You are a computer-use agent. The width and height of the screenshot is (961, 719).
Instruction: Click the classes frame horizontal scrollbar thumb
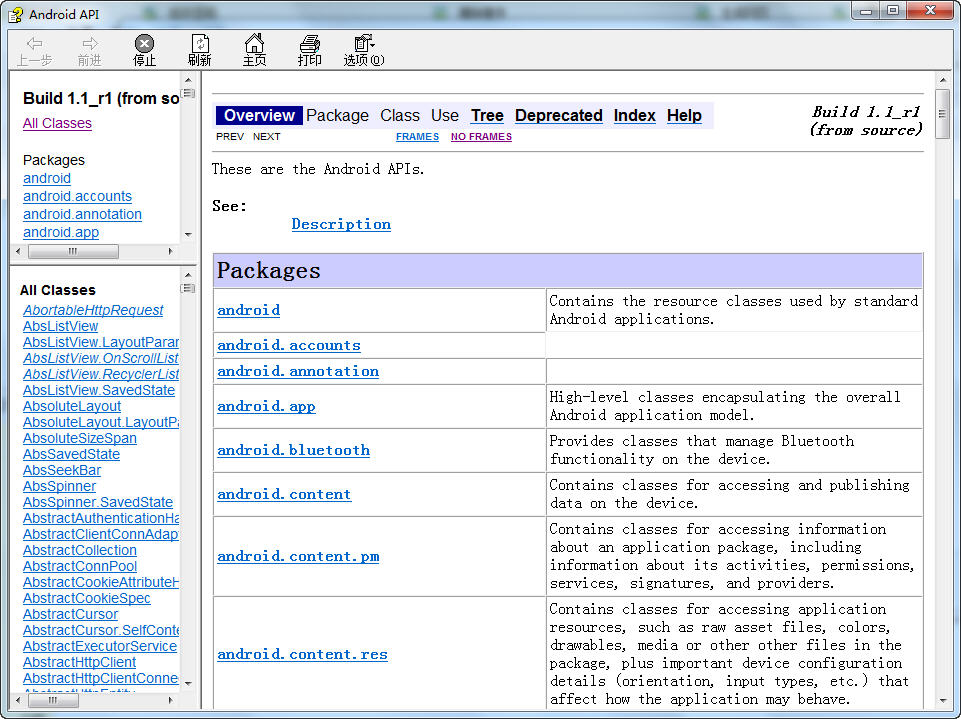pos(53,700)
